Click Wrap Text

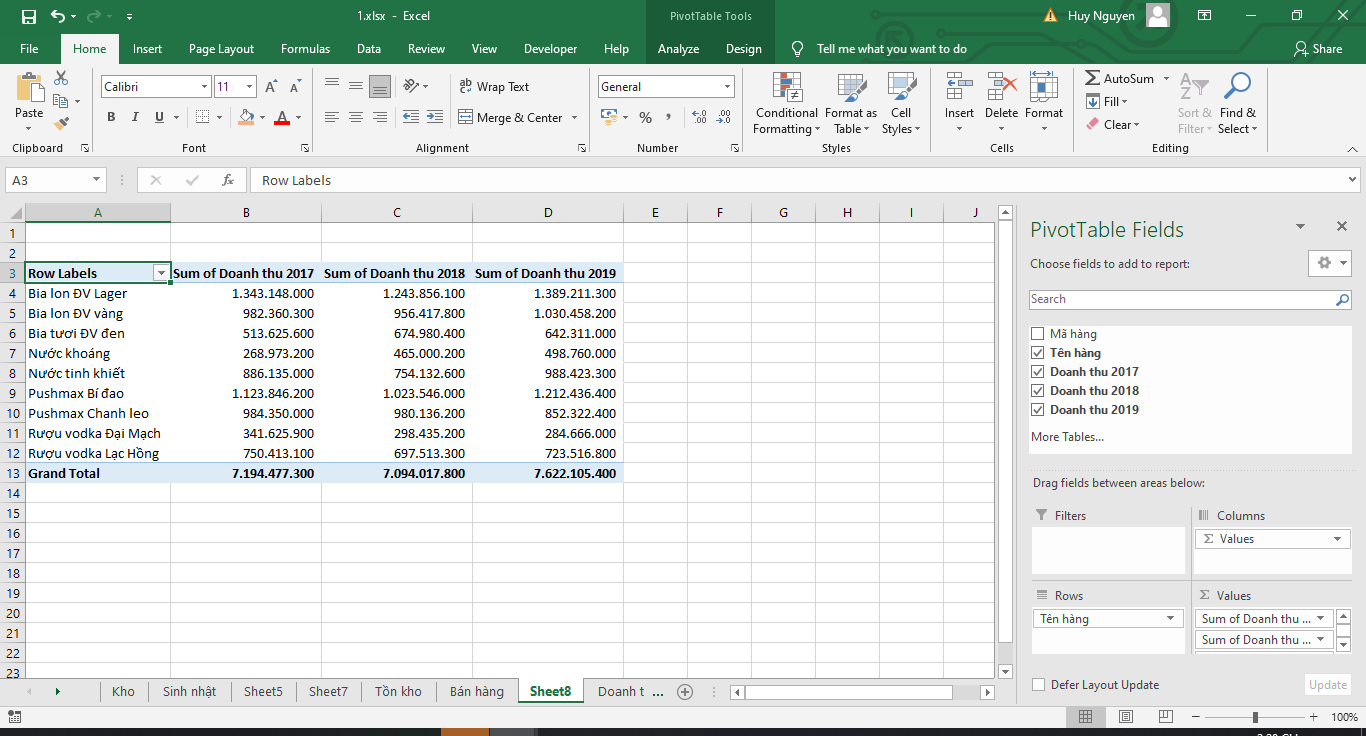tap(494, 87)
